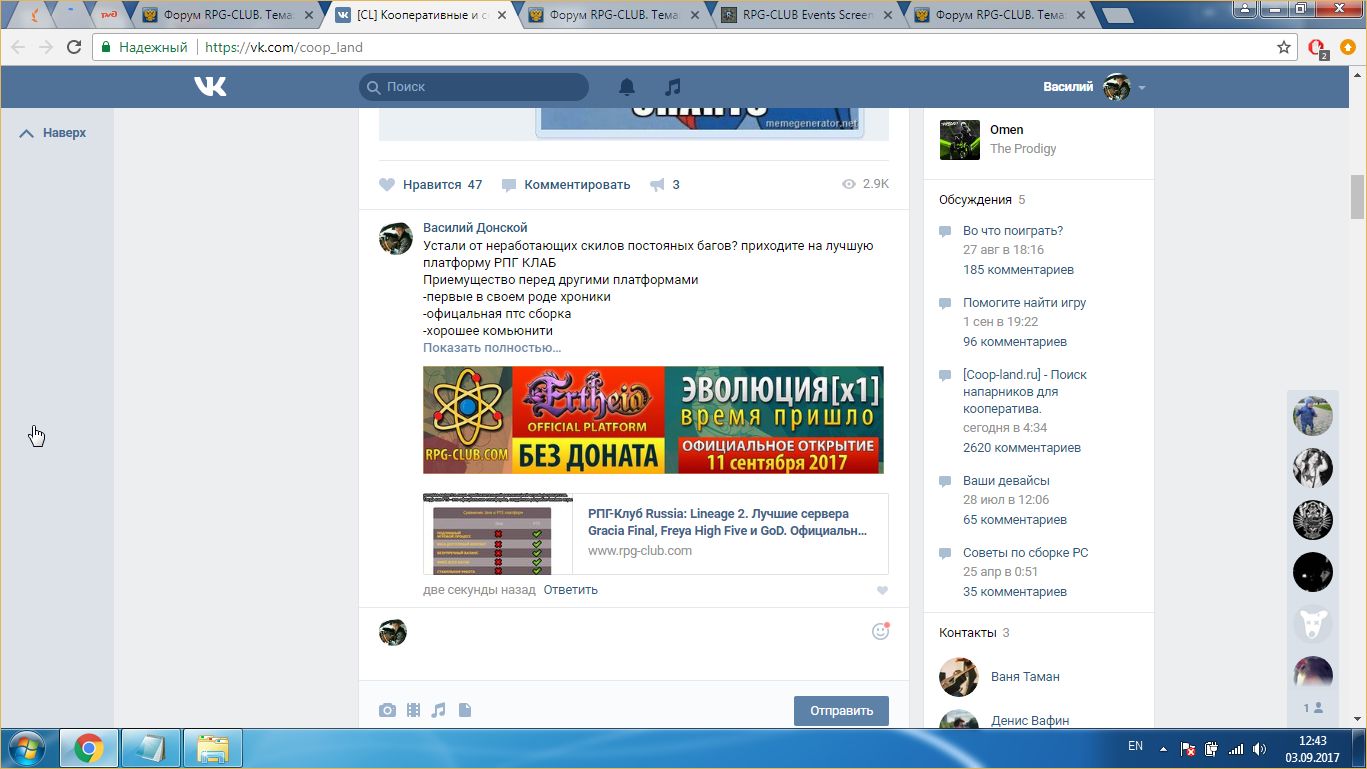Click the network signal tray icon

(1236, 748)
